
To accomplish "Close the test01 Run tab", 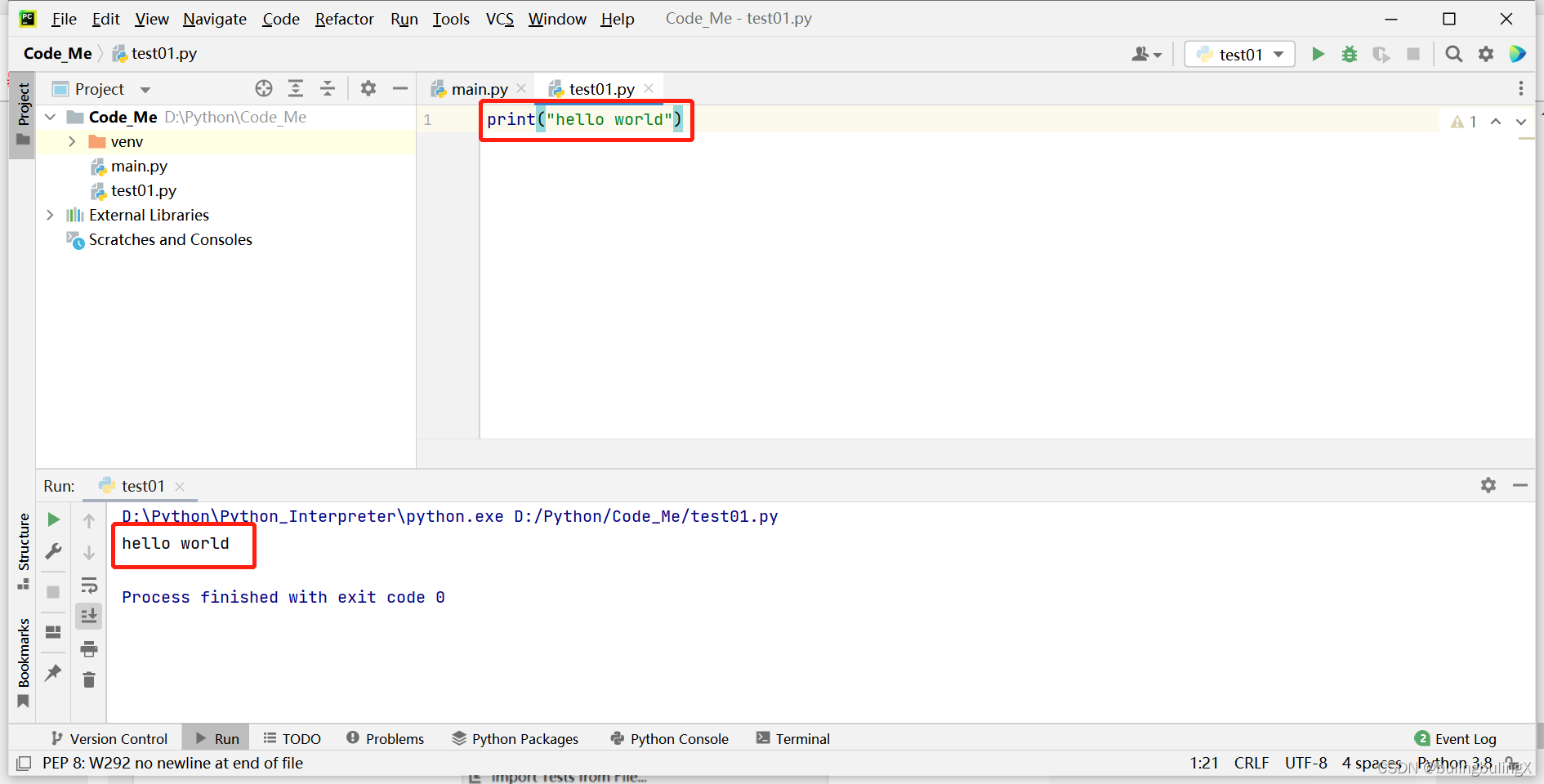I will pos(180,486).
